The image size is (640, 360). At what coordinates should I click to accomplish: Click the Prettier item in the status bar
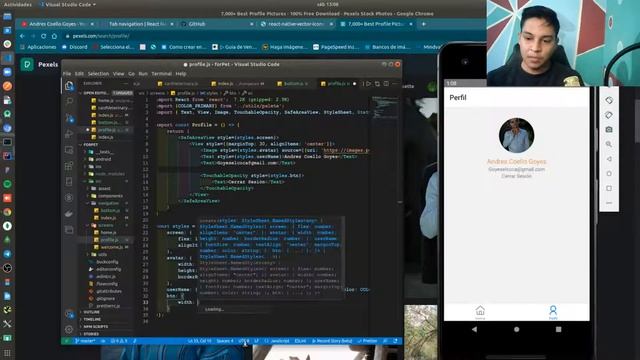pos(367,341)
